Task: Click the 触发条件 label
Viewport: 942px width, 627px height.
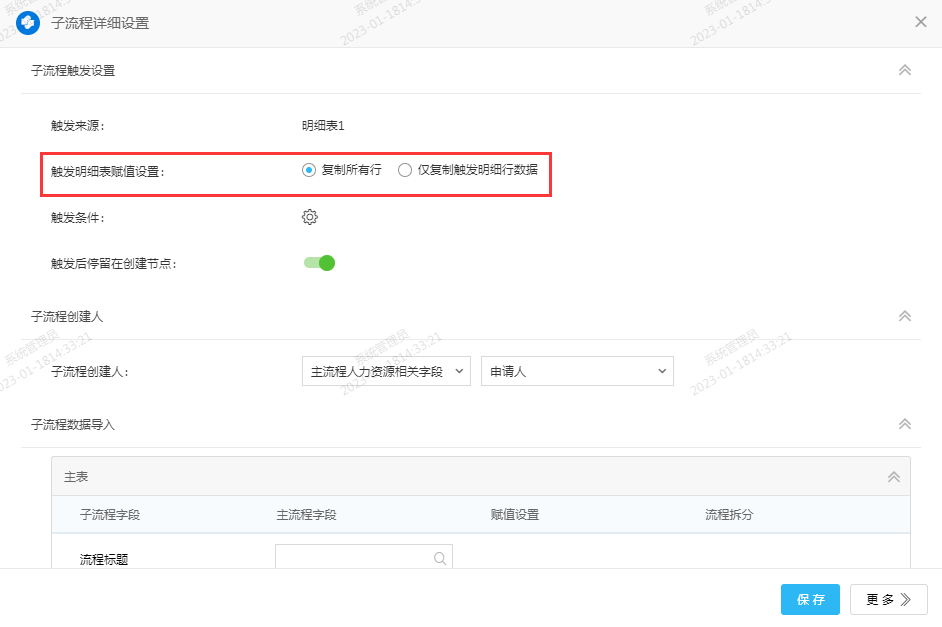Action: [x=77, y=217]
